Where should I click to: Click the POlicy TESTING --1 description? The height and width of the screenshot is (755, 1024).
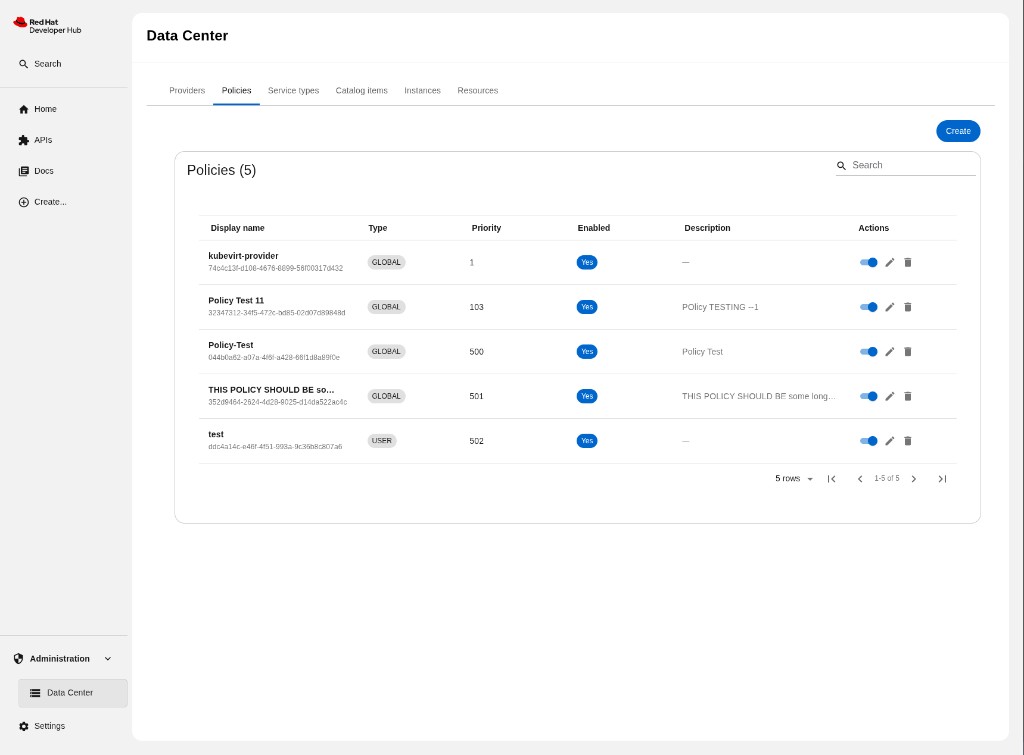pos(720,307)
